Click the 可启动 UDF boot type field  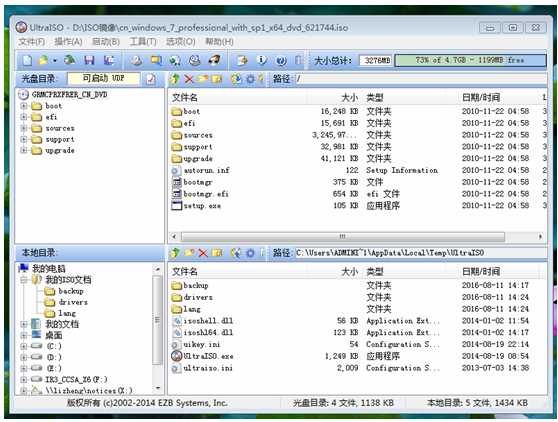pyautogui.click(x=104, y=78)
